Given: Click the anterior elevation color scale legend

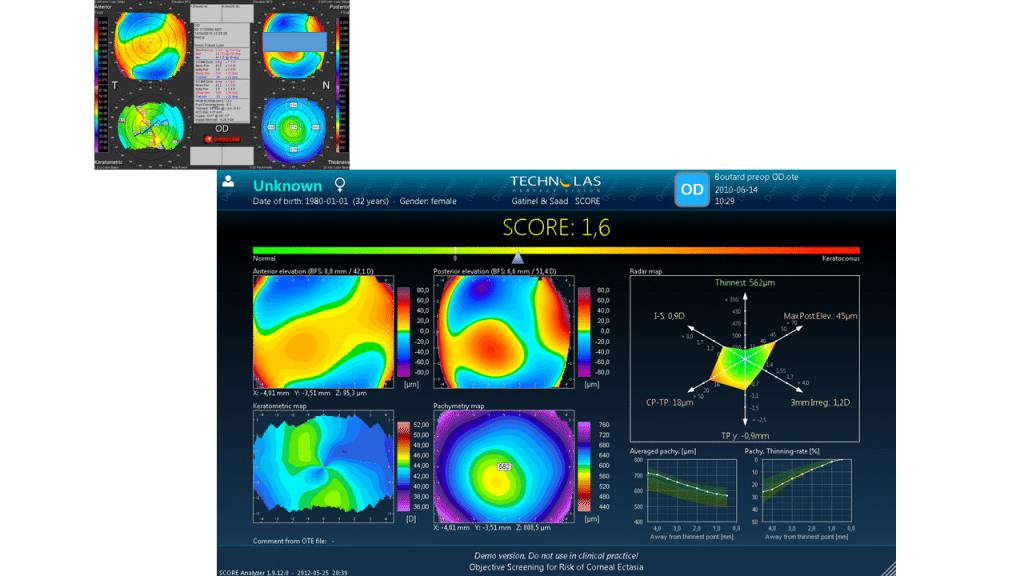Looking at the screenshot, I should click(x=404, y=331).
